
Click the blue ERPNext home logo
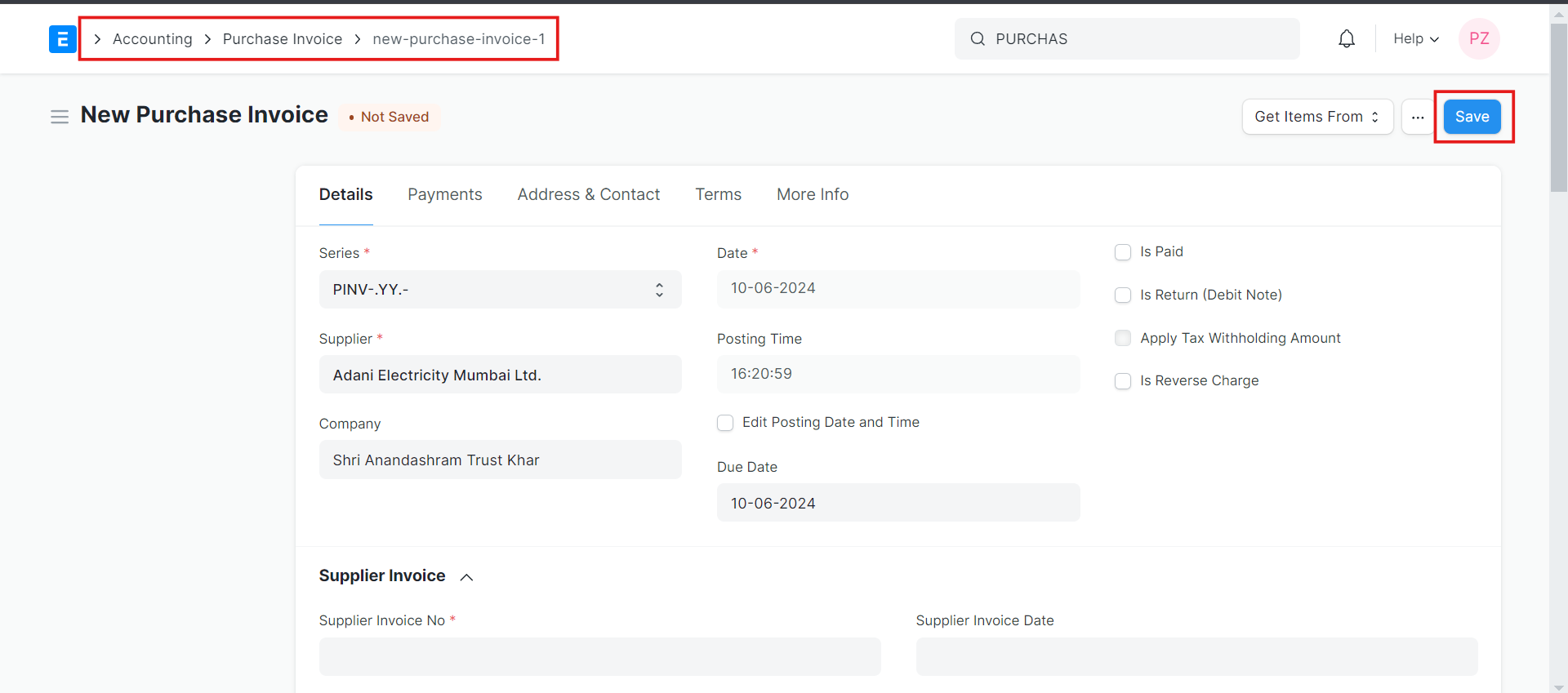tap(63, 39)
